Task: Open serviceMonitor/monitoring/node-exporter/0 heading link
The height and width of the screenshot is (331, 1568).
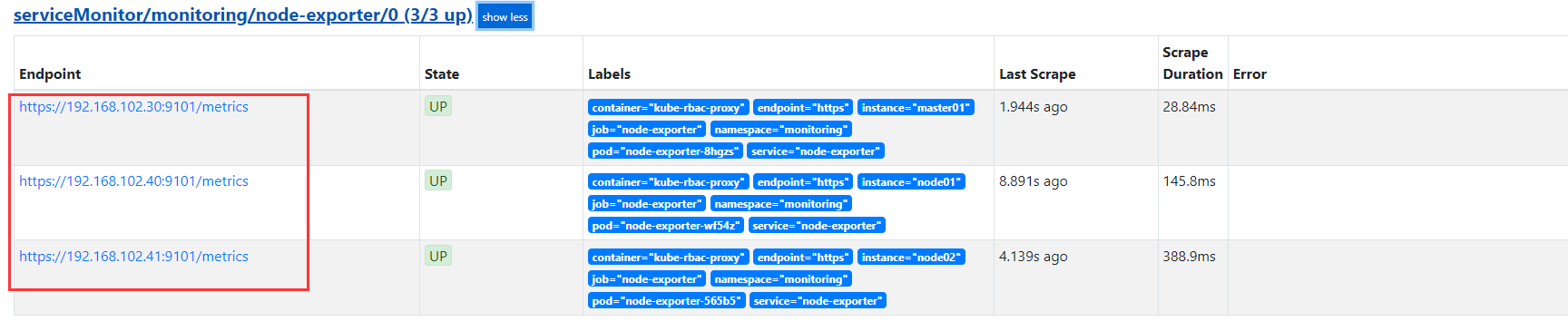Action: (243, 15)
